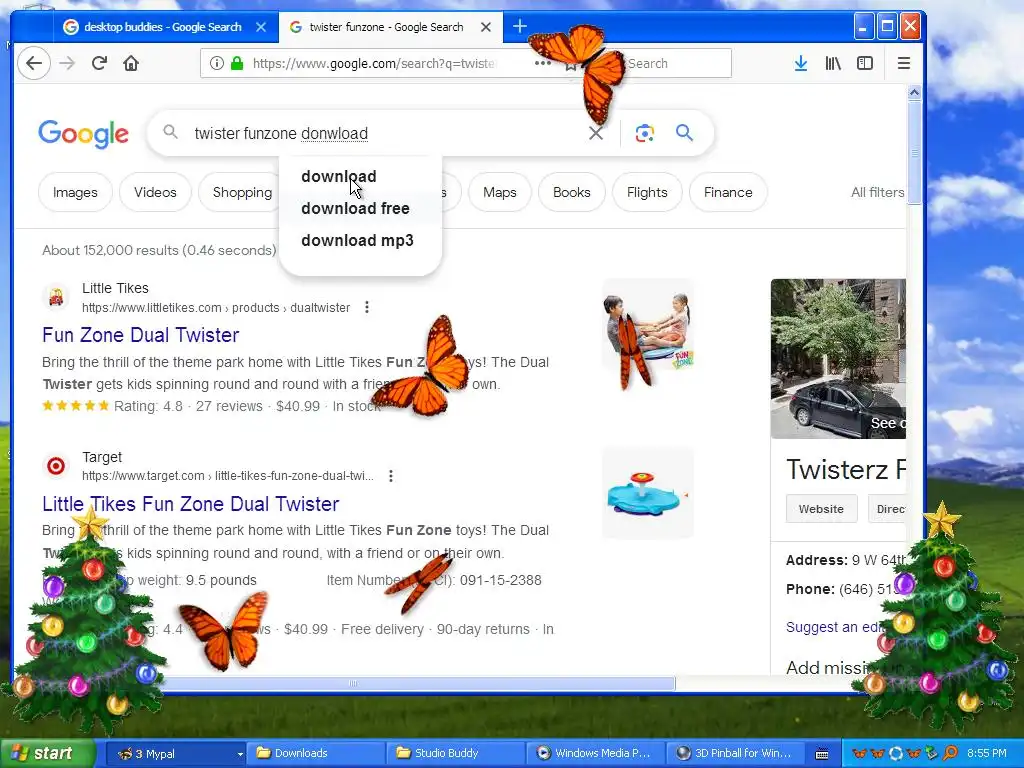
Task: Filter results by Flights
Action: [647, 192]
